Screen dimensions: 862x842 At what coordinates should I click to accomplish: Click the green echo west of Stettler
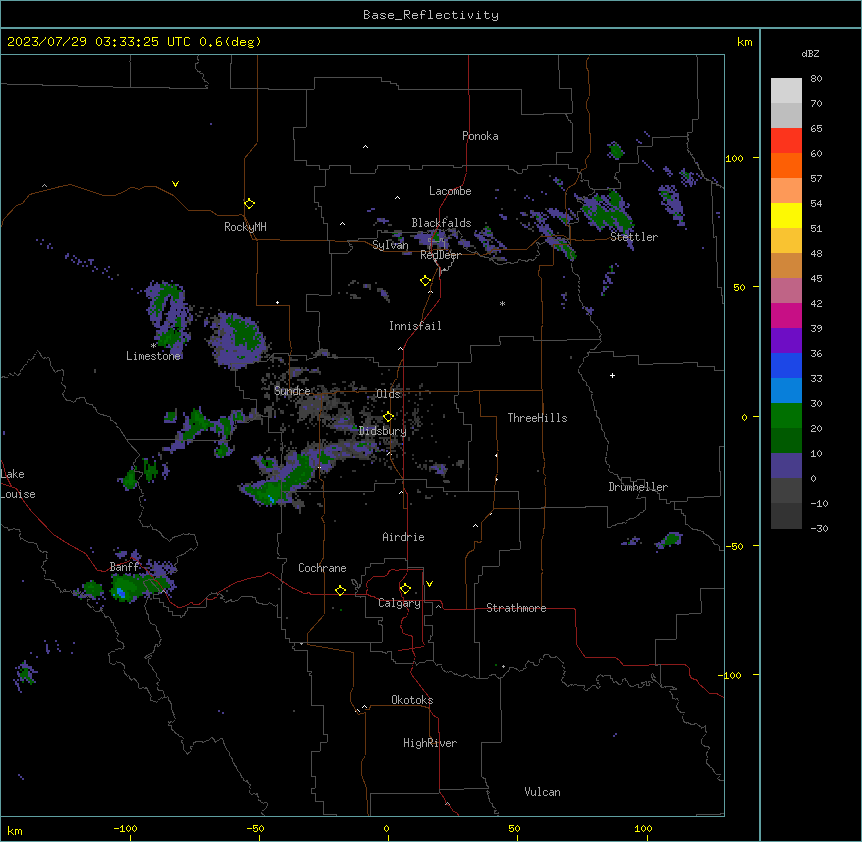point(607,212)
